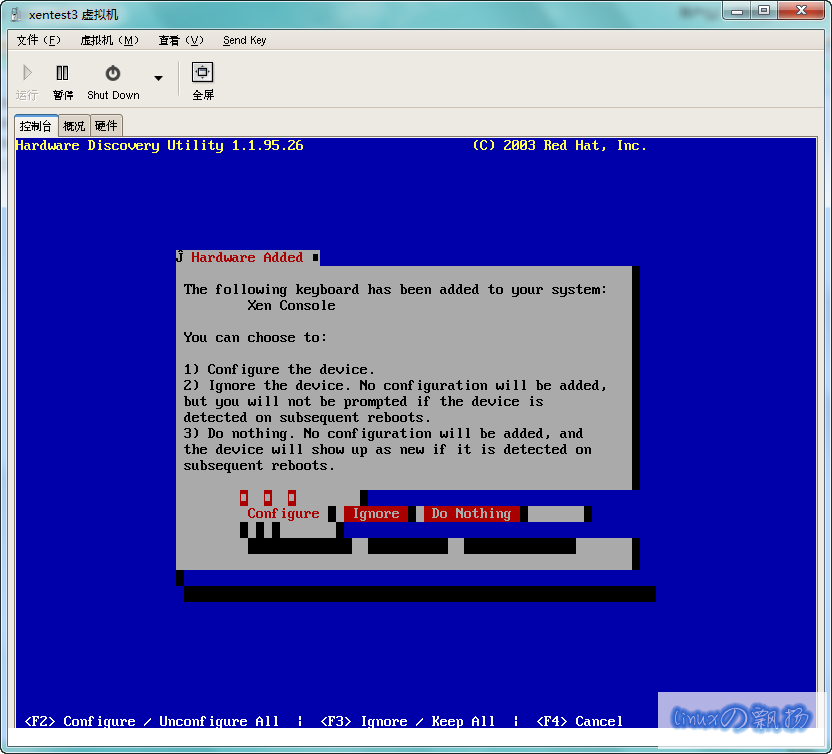The image size is (832, 754).
Task: Select the Ignore button in the dialog
Action: click(x=376, y=513)
